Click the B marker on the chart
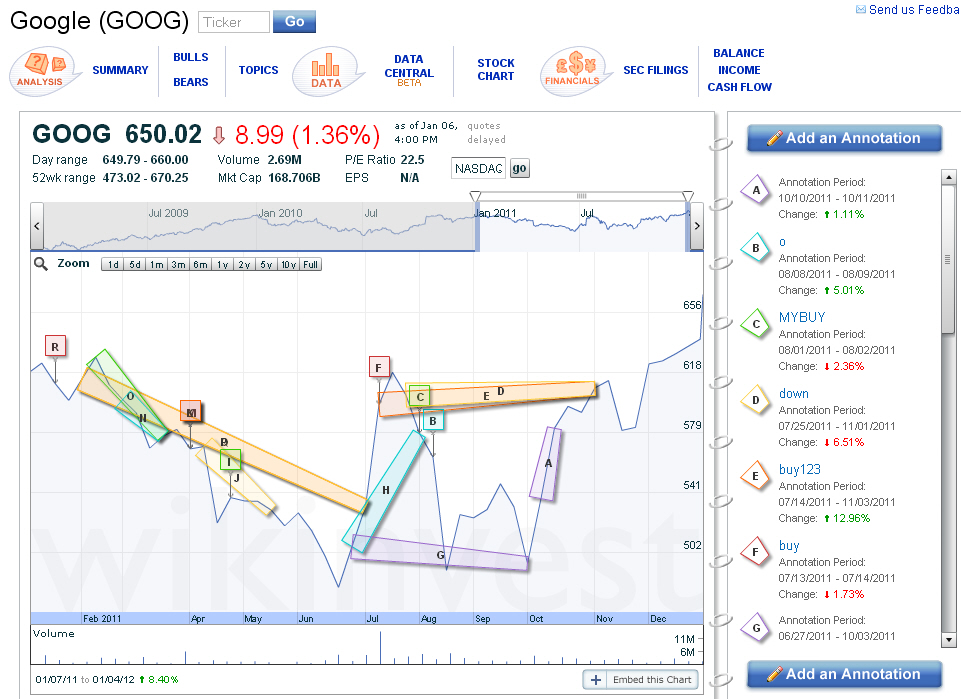961x699 pixels. tap(433, 421)
